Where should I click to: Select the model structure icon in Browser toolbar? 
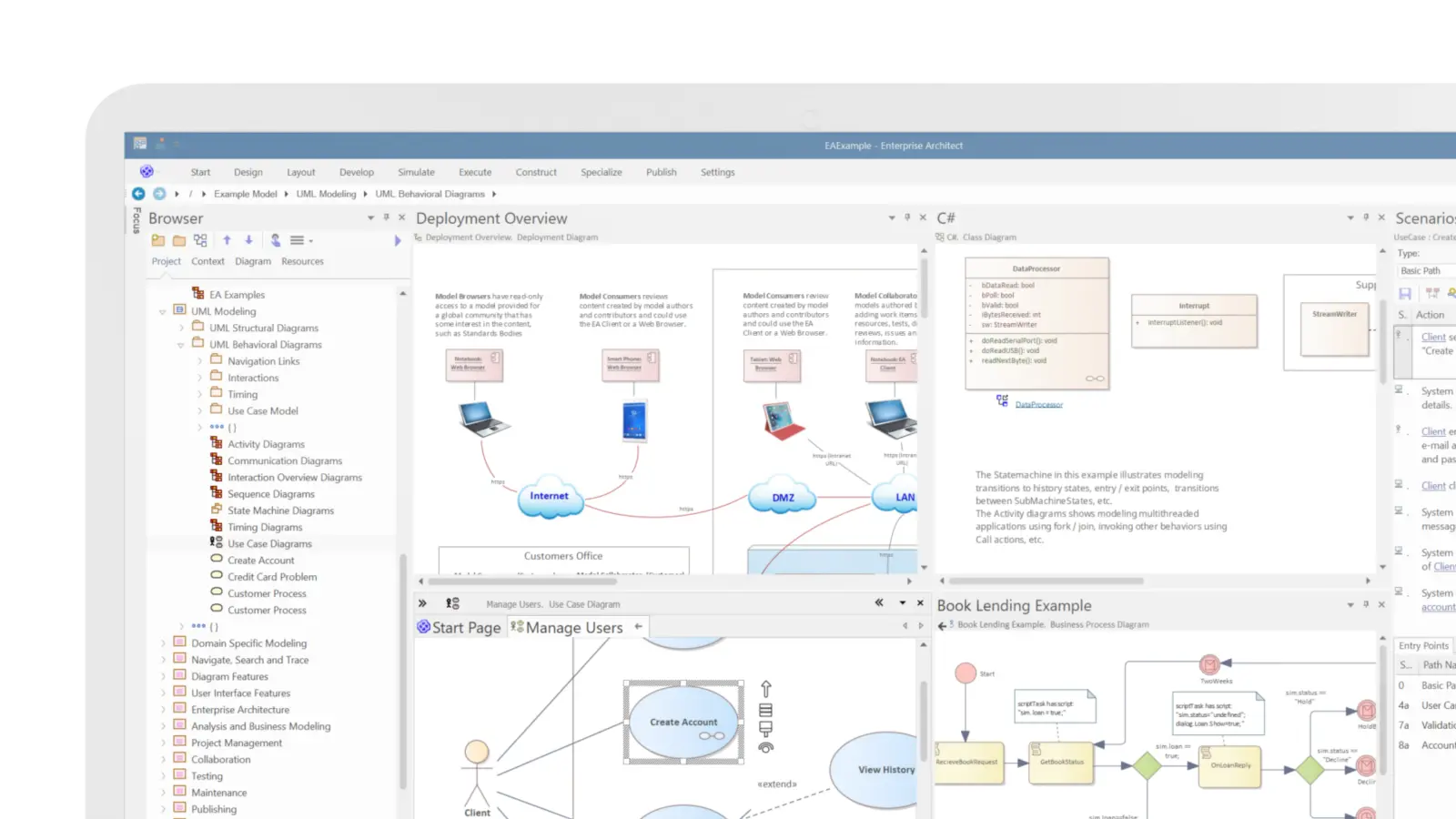tap(200, 240)
